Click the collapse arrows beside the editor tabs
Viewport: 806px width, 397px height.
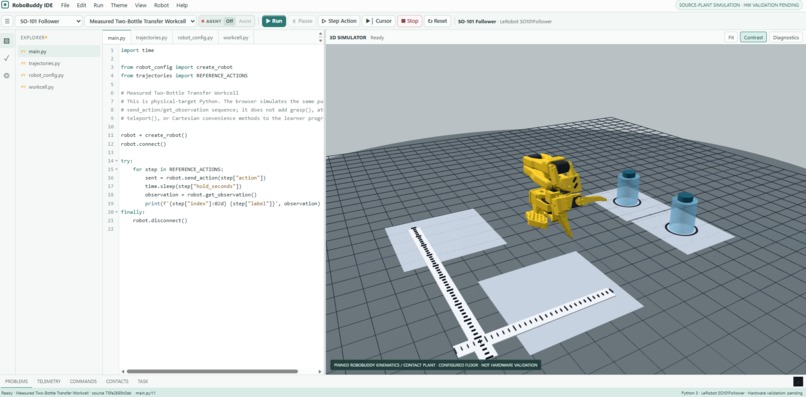[320, 38]
